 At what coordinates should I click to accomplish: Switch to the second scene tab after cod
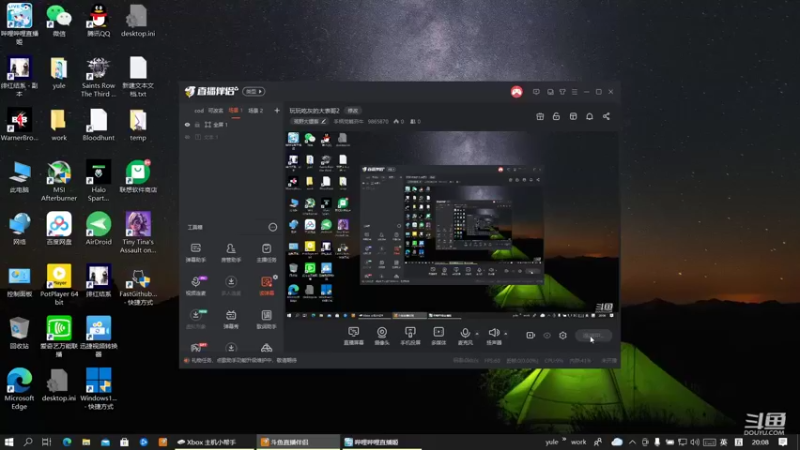(x=215, y=110)
